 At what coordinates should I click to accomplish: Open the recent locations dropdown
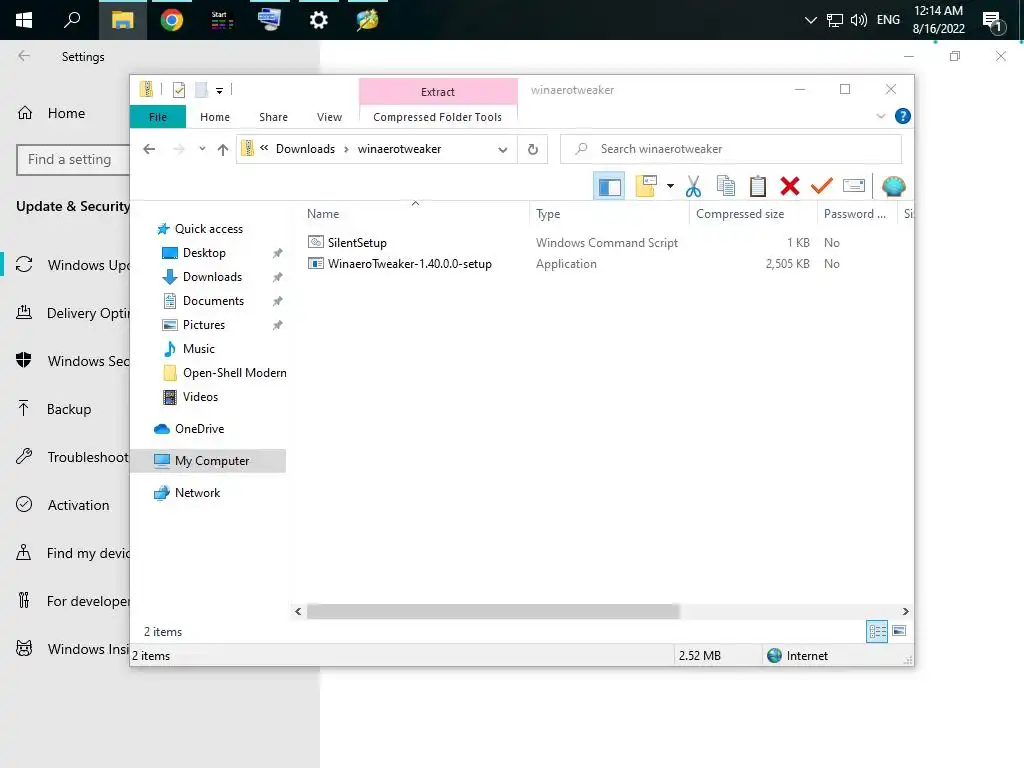202,149
